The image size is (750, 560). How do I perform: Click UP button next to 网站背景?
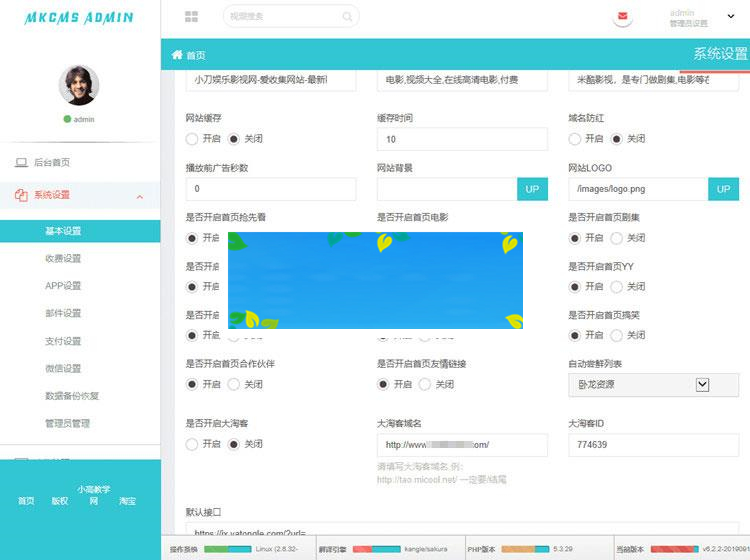pyautogui.click(x=532, y=189)
